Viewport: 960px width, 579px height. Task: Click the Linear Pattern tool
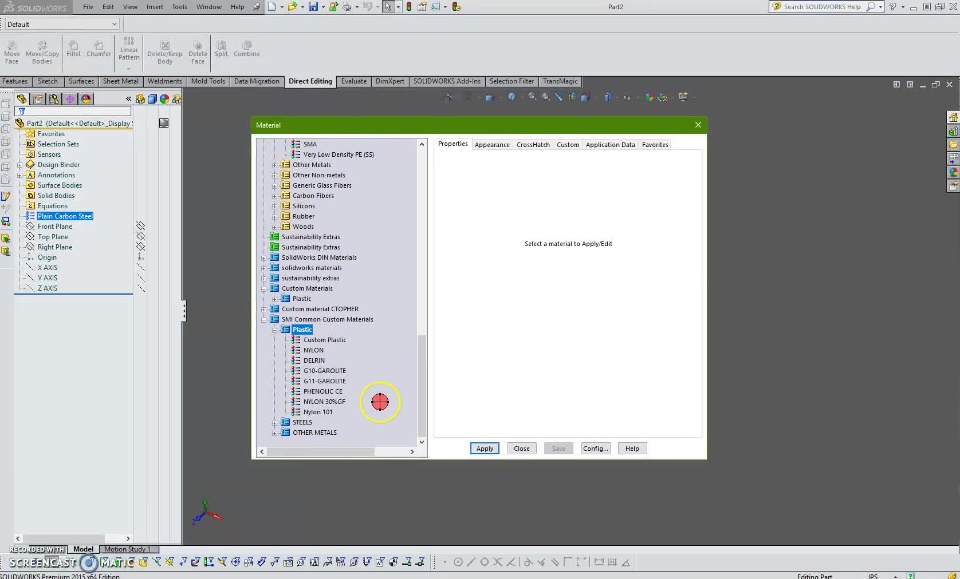point(129,48)
